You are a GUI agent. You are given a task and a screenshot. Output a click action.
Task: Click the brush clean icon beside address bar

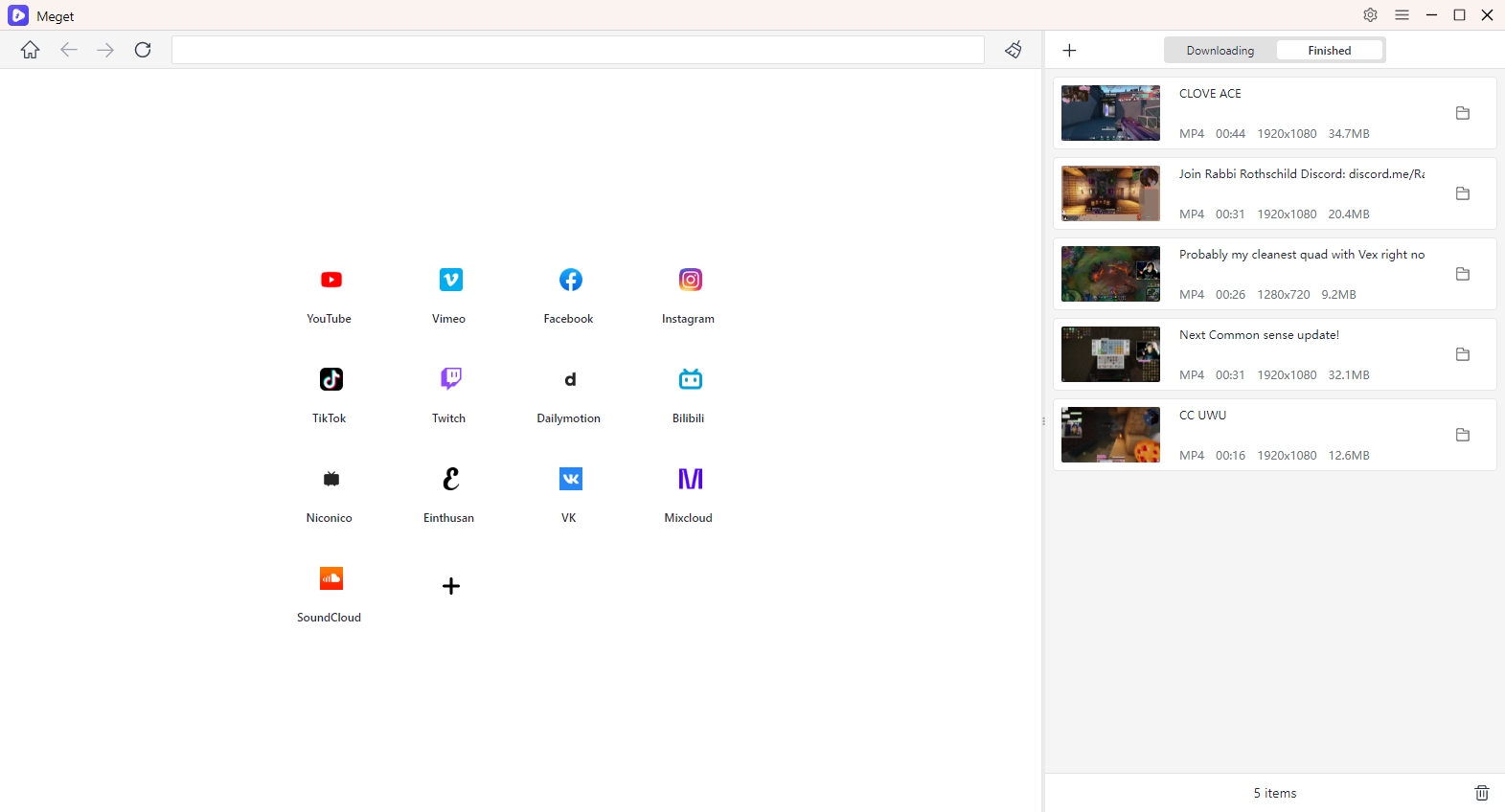tap(1014, 50)
